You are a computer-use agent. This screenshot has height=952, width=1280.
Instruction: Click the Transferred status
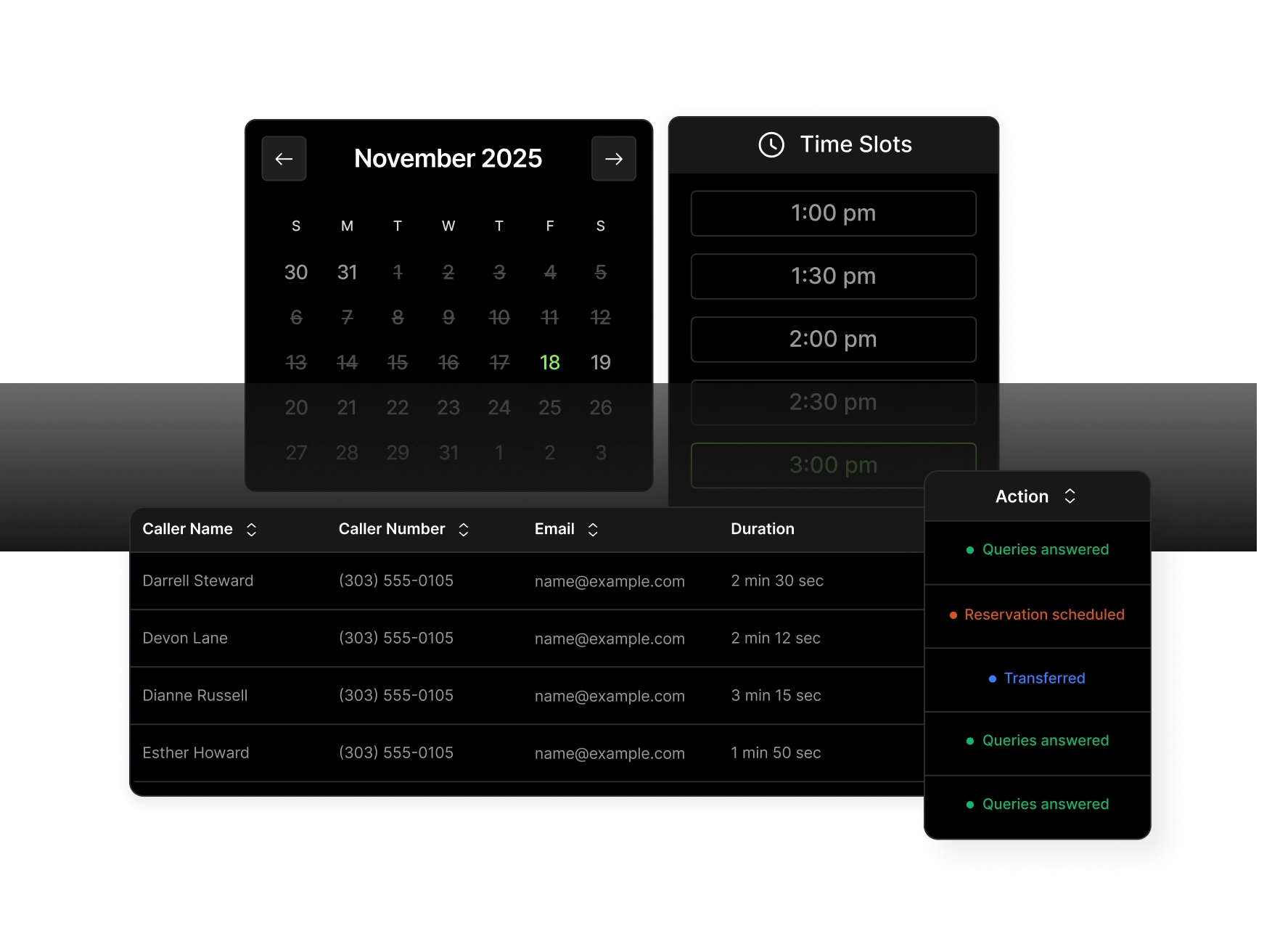click(x=1037, y=678)
